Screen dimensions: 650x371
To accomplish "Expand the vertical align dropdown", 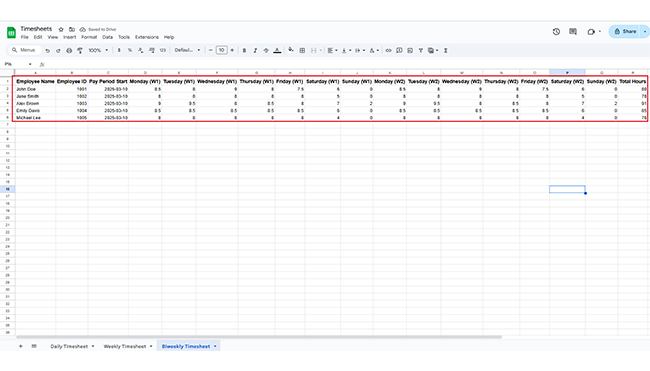I will click(350, 51).
